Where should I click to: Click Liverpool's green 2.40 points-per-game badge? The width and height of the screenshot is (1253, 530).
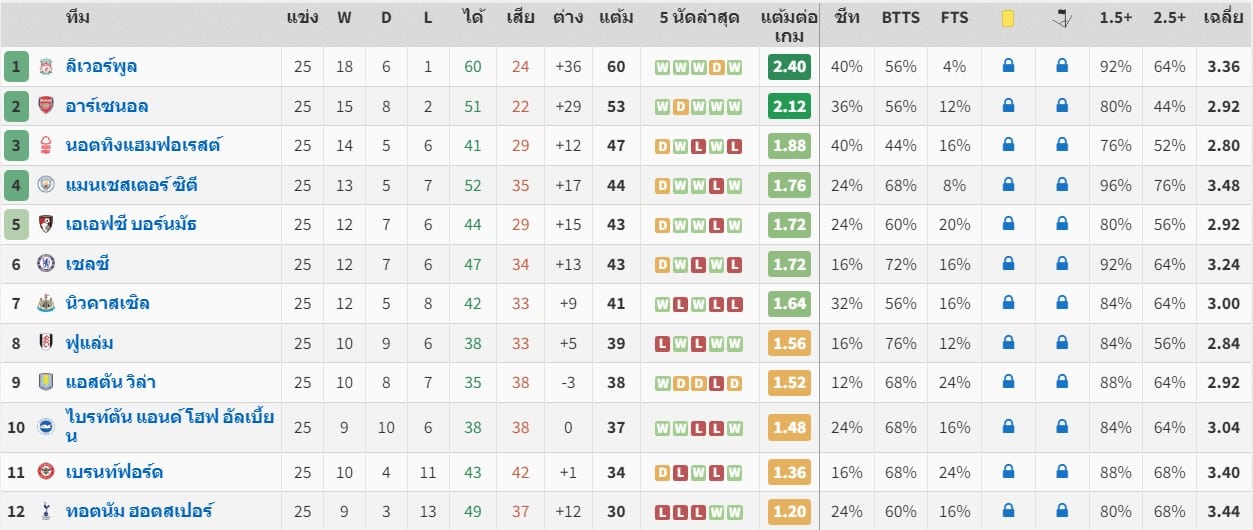coord(789,67)
